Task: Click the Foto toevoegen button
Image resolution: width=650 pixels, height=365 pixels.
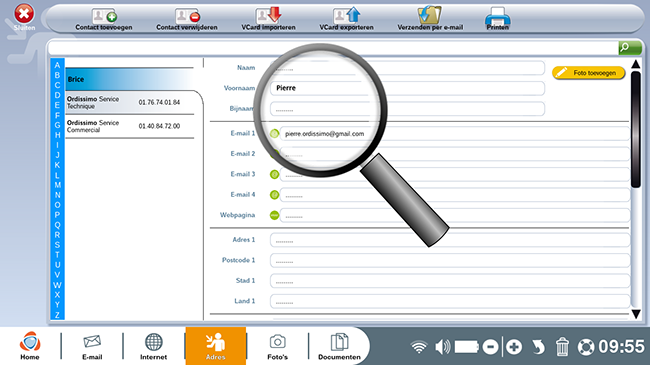Action: (x=589, y=73)
